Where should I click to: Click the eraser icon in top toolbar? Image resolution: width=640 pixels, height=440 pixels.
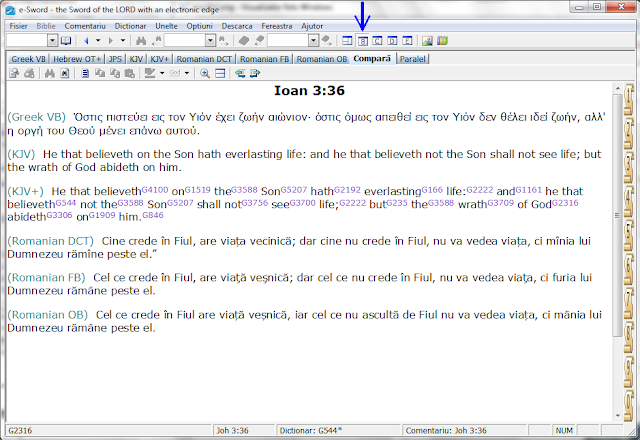pyautogui.click(x=259, y=40)
